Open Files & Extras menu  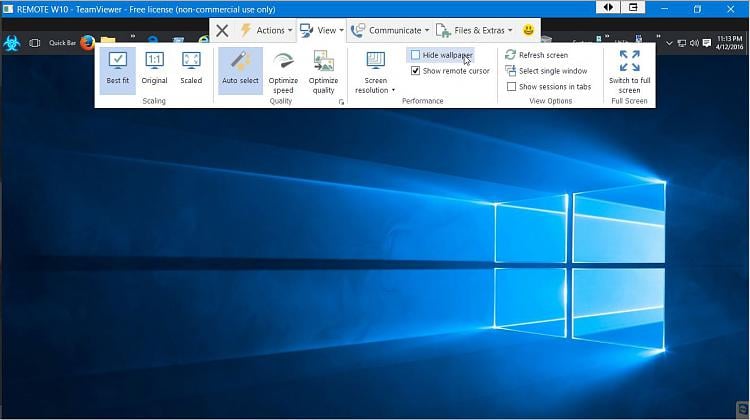[474, 30]
